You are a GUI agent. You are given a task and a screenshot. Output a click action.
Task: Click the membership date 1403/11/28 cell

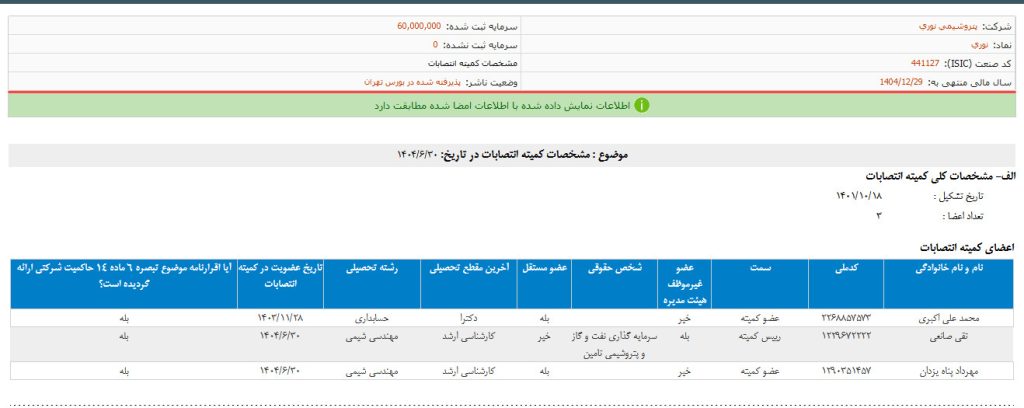pos(279,319)
